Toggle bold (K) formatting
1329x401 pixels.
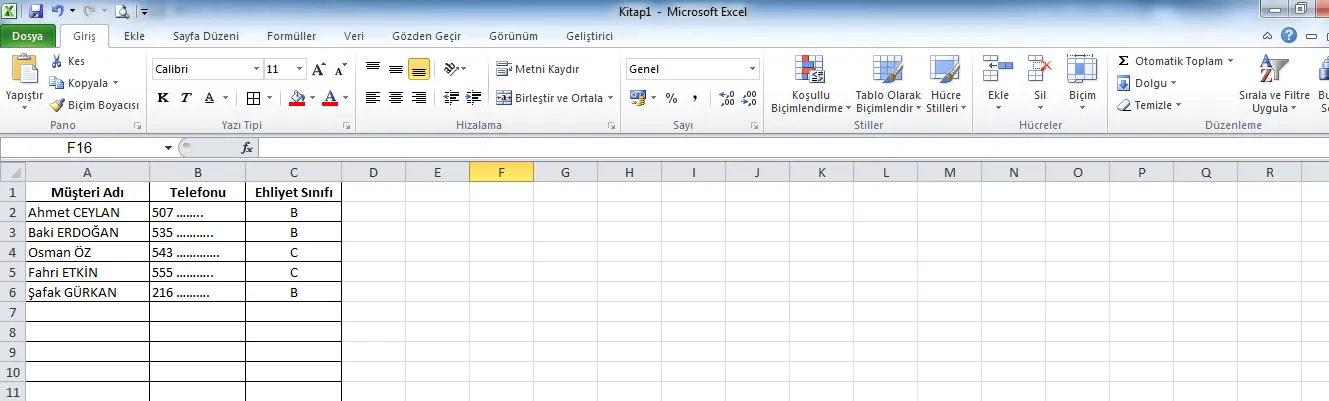pyautogui.click(x=163, y=98)
